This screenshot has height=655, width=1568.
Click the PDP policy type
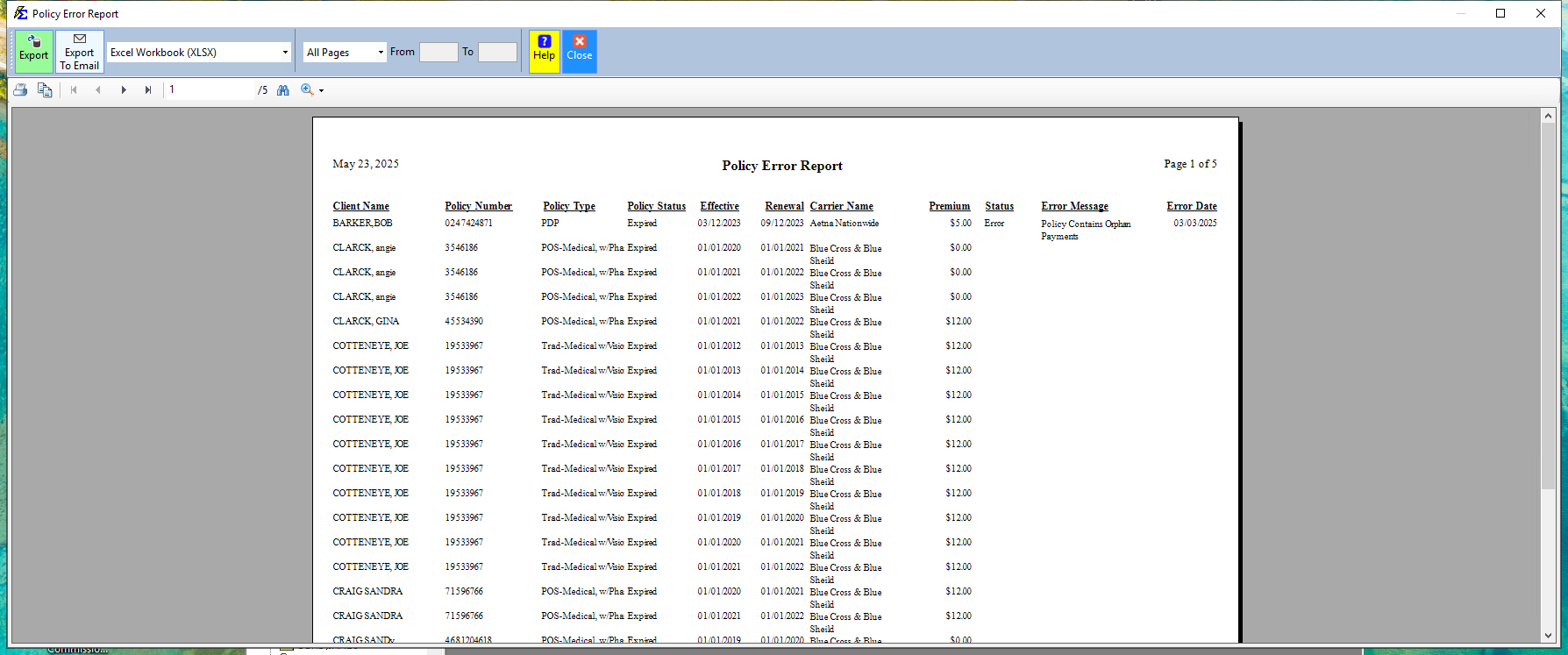[x=550, y=224]
